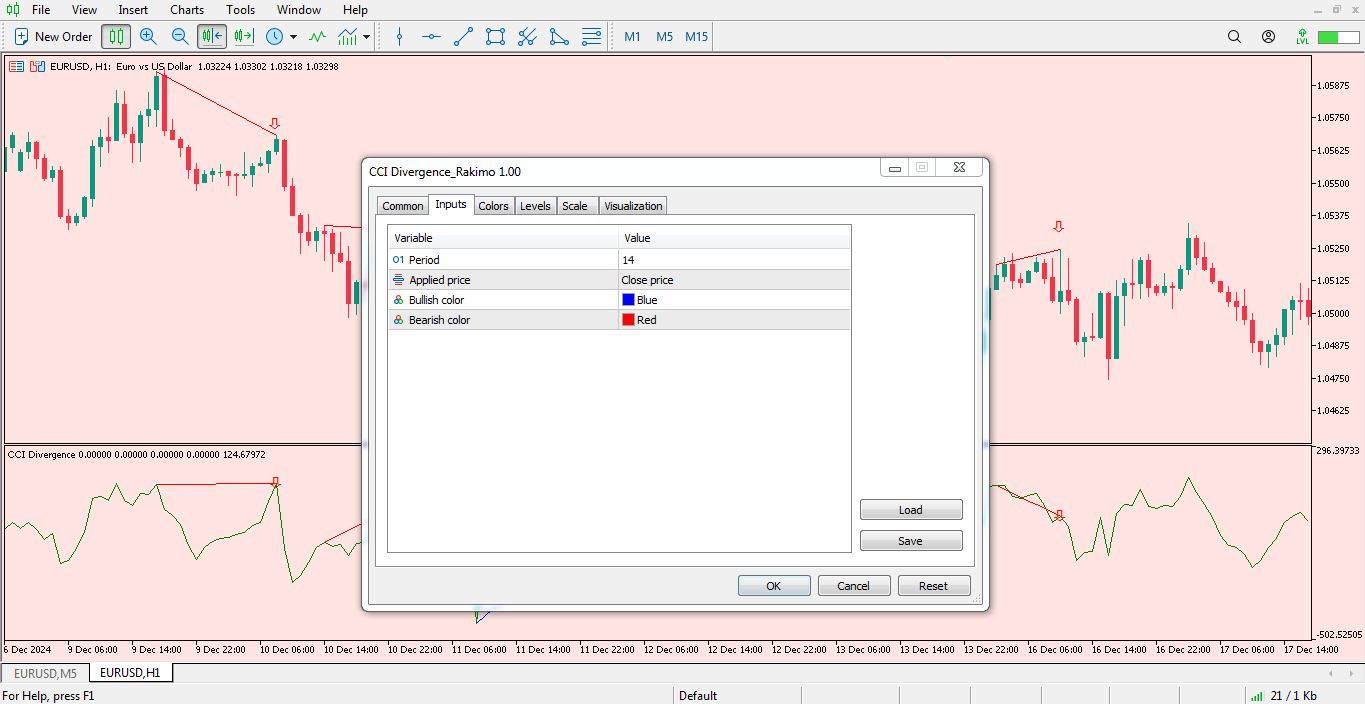Select the horizontal line tool

[431, 37]
